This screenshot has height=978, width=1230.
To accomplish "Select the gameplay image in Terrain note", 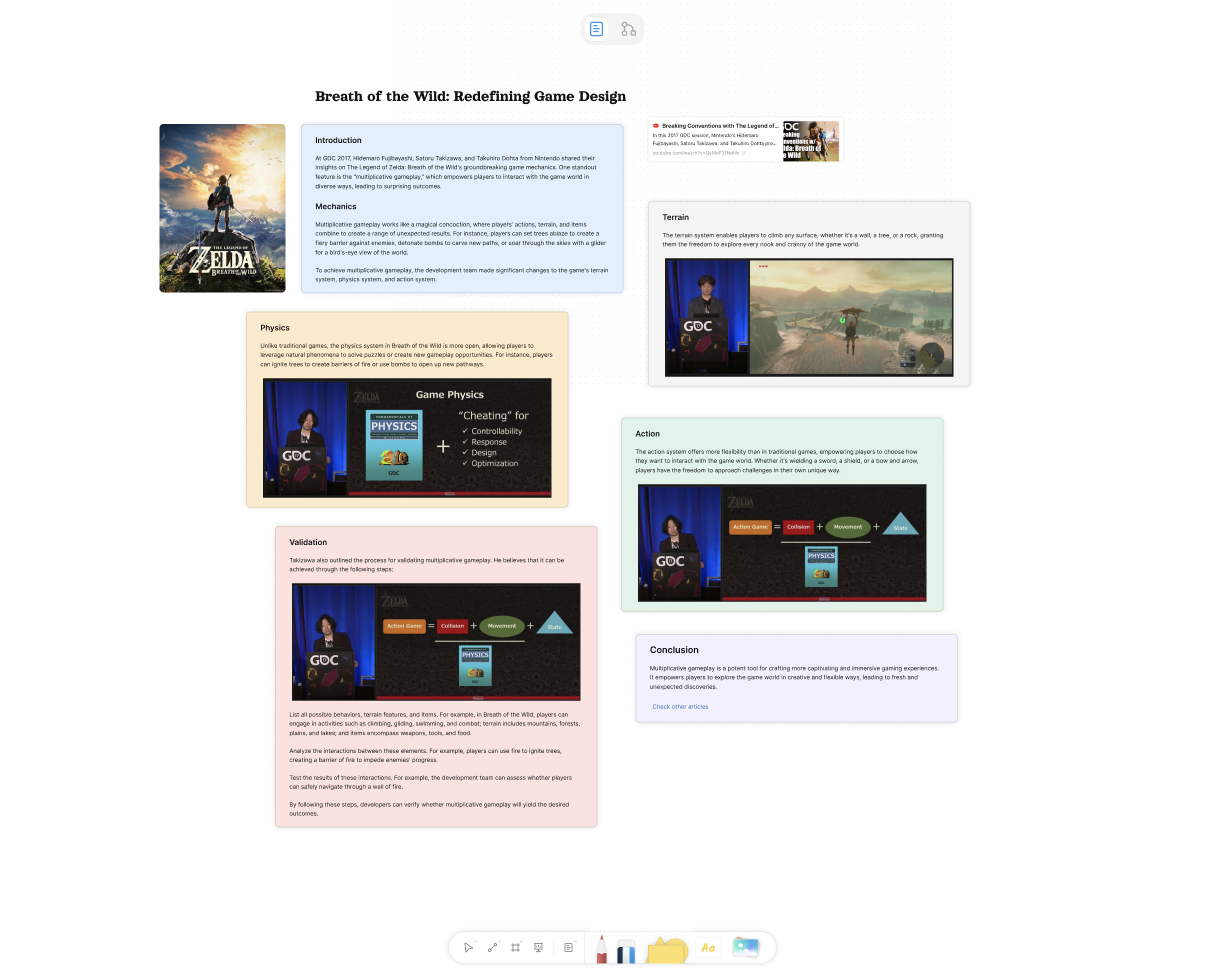I will click(x=809, y=317).
